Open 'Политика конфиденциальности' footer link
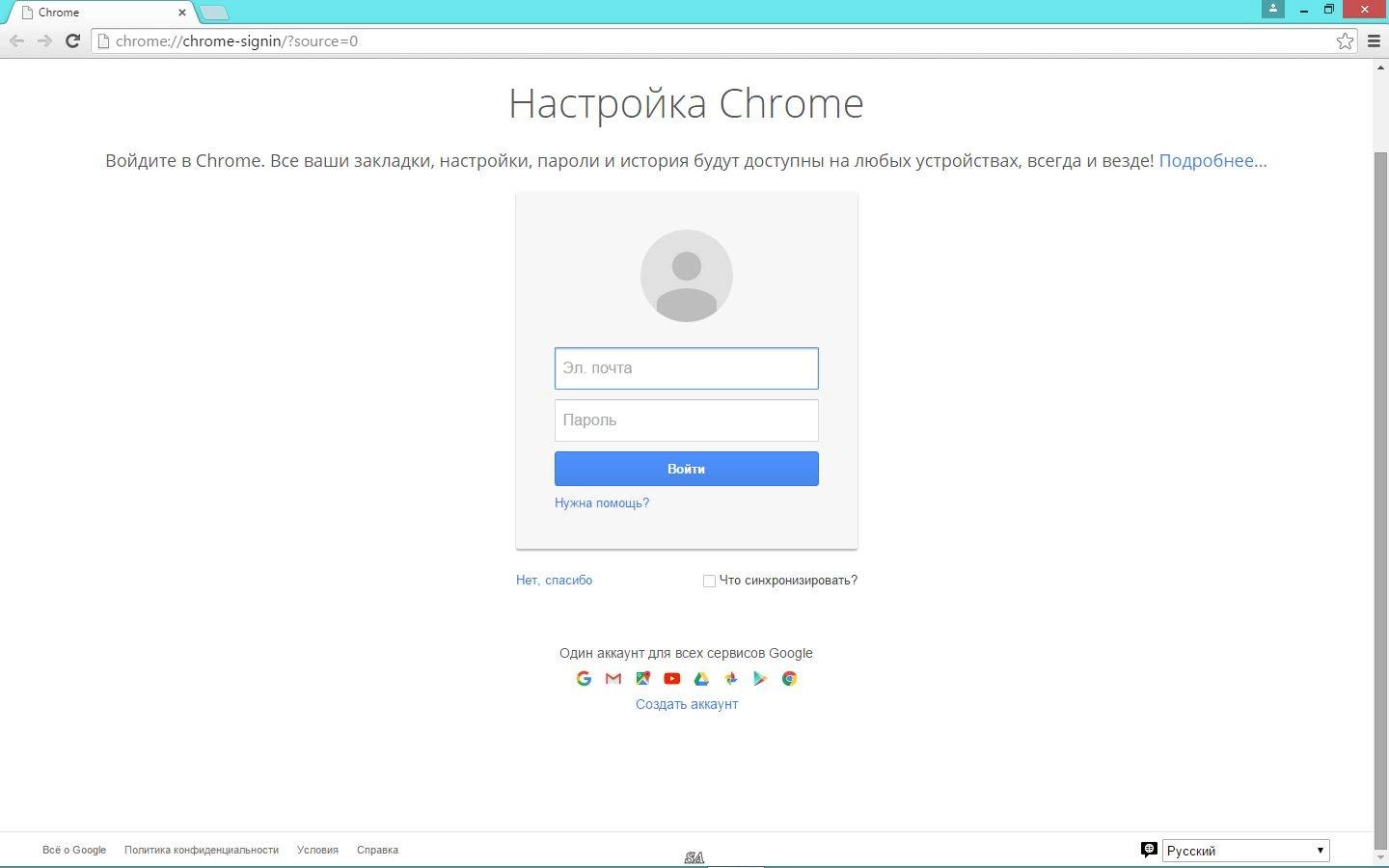The image size is (1389, 868). pyautogui.click(x=202, y=850)
